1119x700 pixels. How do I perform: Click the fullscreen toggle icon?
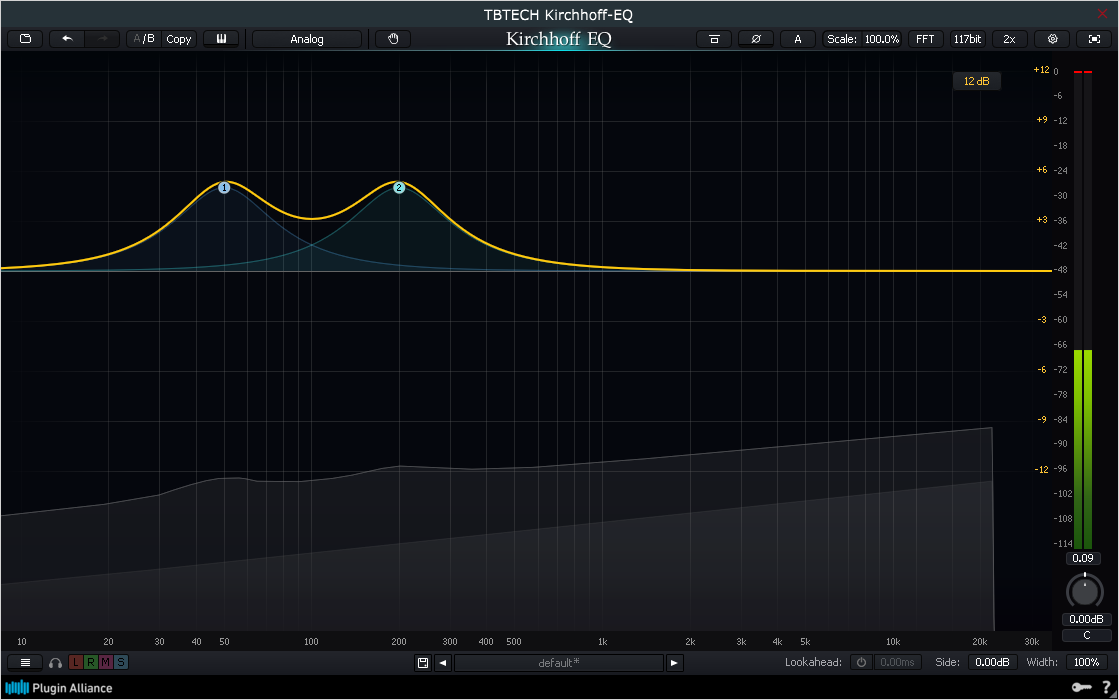tap(1094, 39)
